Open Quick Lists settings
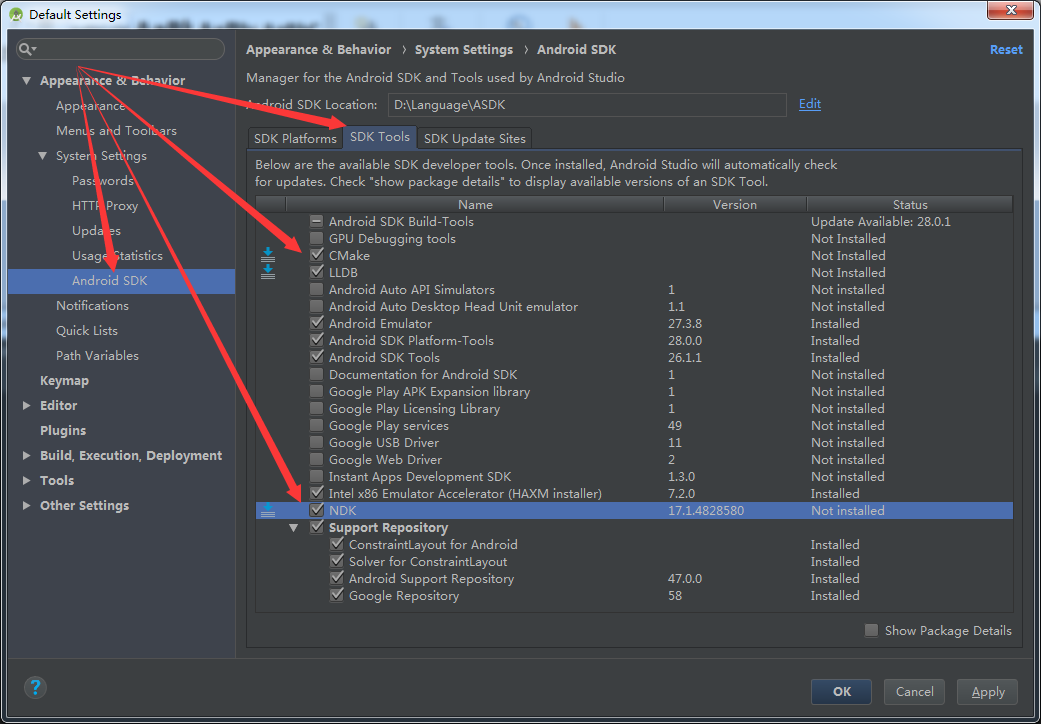The image size is (1041, 724). pyautogui.click(x=87, y=330)
